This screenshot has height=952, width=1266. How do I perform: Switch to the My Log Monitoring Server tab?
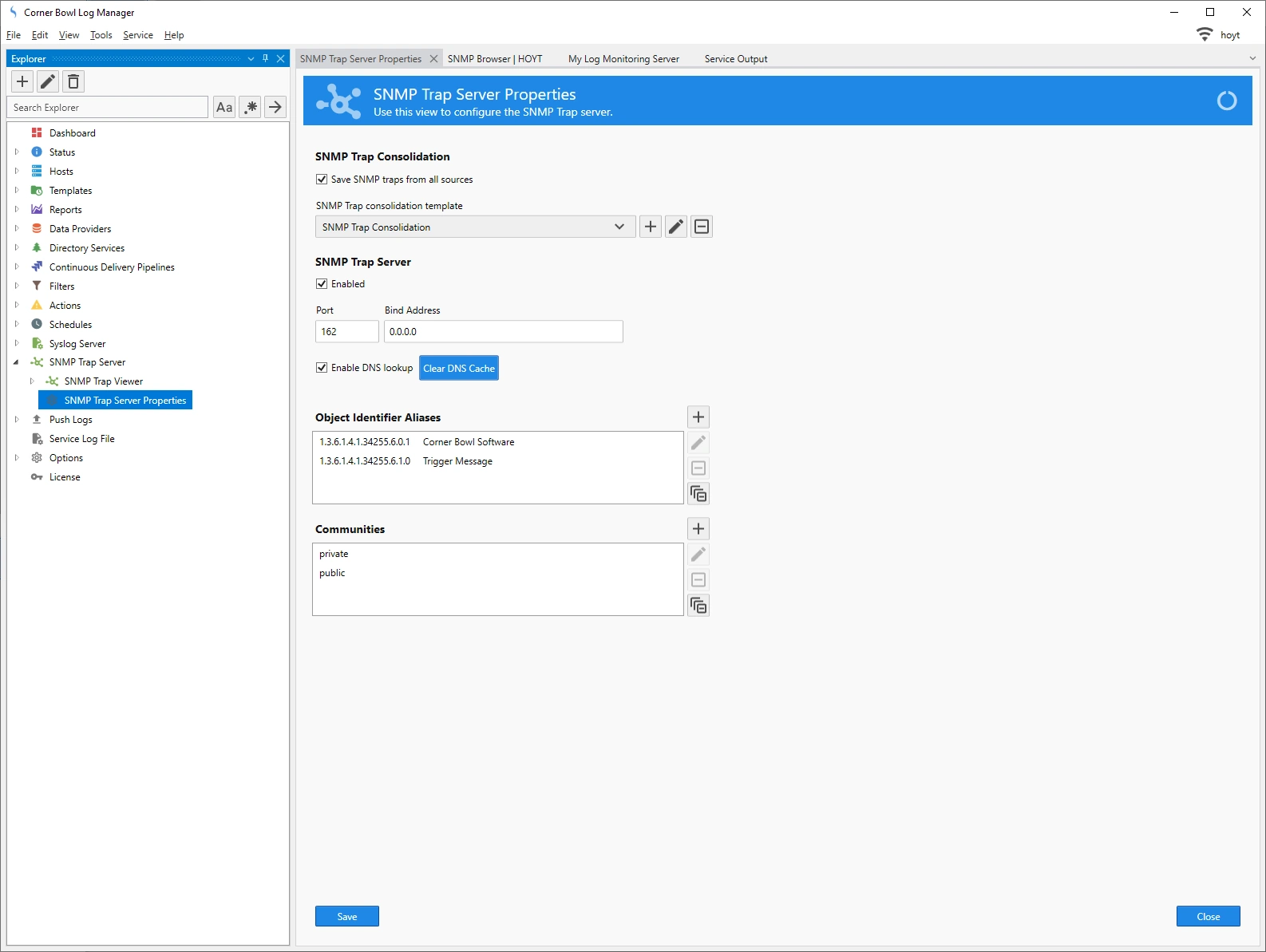pyautogui.click(x=623, y=59)
